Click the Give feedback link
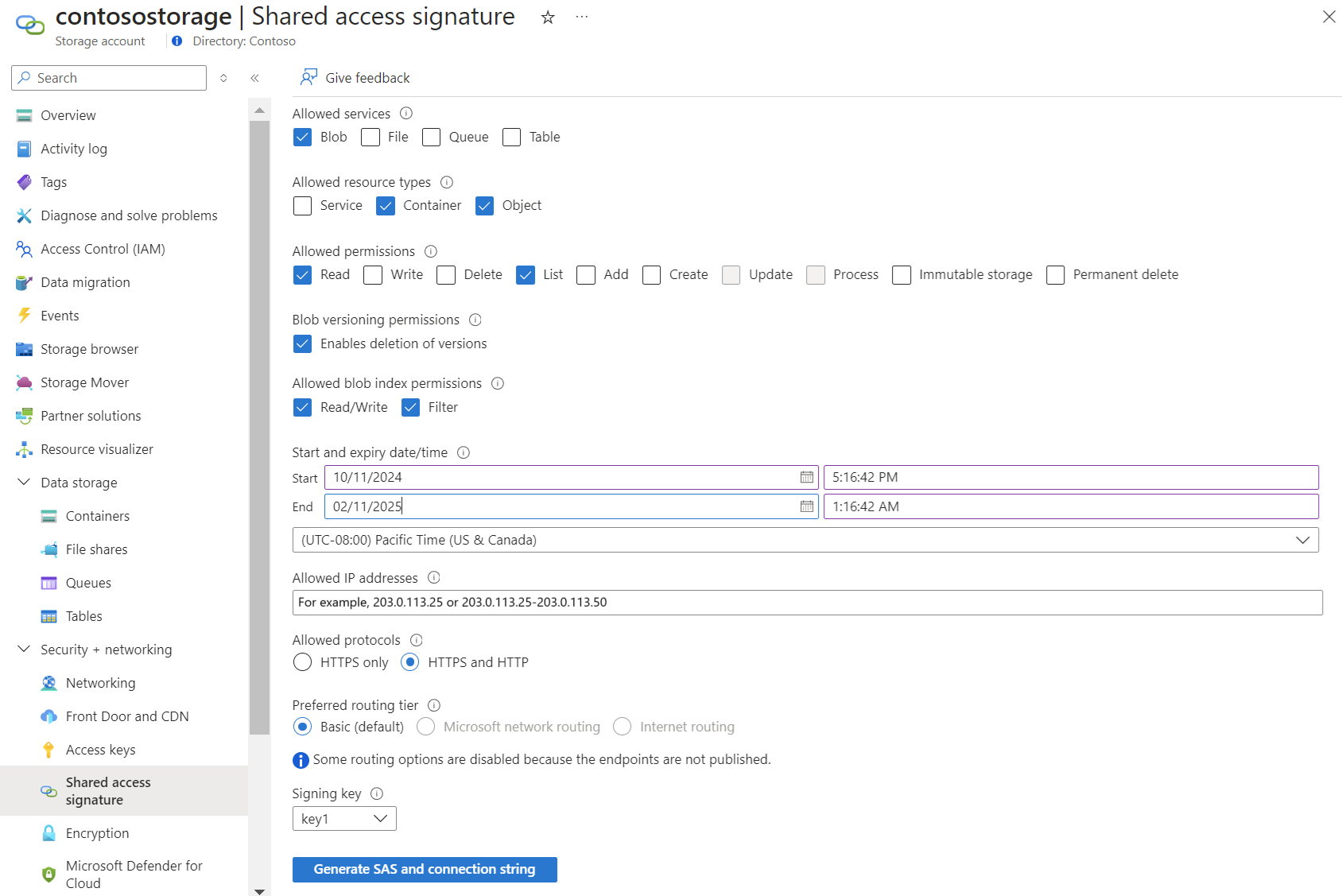Viewport: 1342px width, 896px height. click(367, 77)
